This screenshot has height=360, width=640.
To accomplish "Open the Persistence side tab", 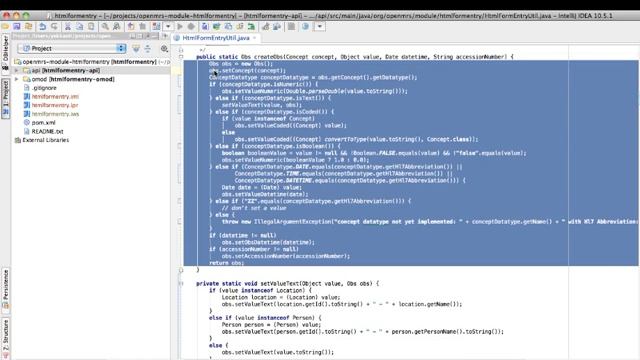I will [x=5, y=290].
